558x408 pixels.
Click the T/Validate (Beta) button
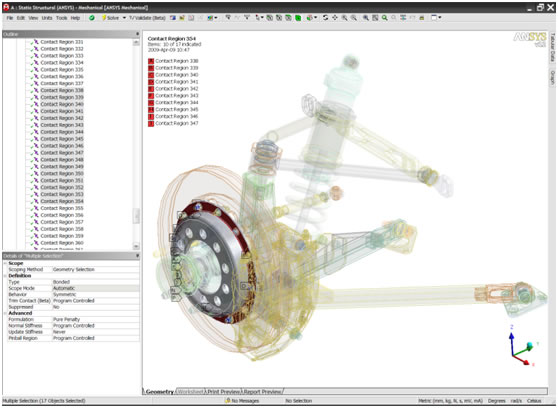pyautogui.click(x=147, y=18)
